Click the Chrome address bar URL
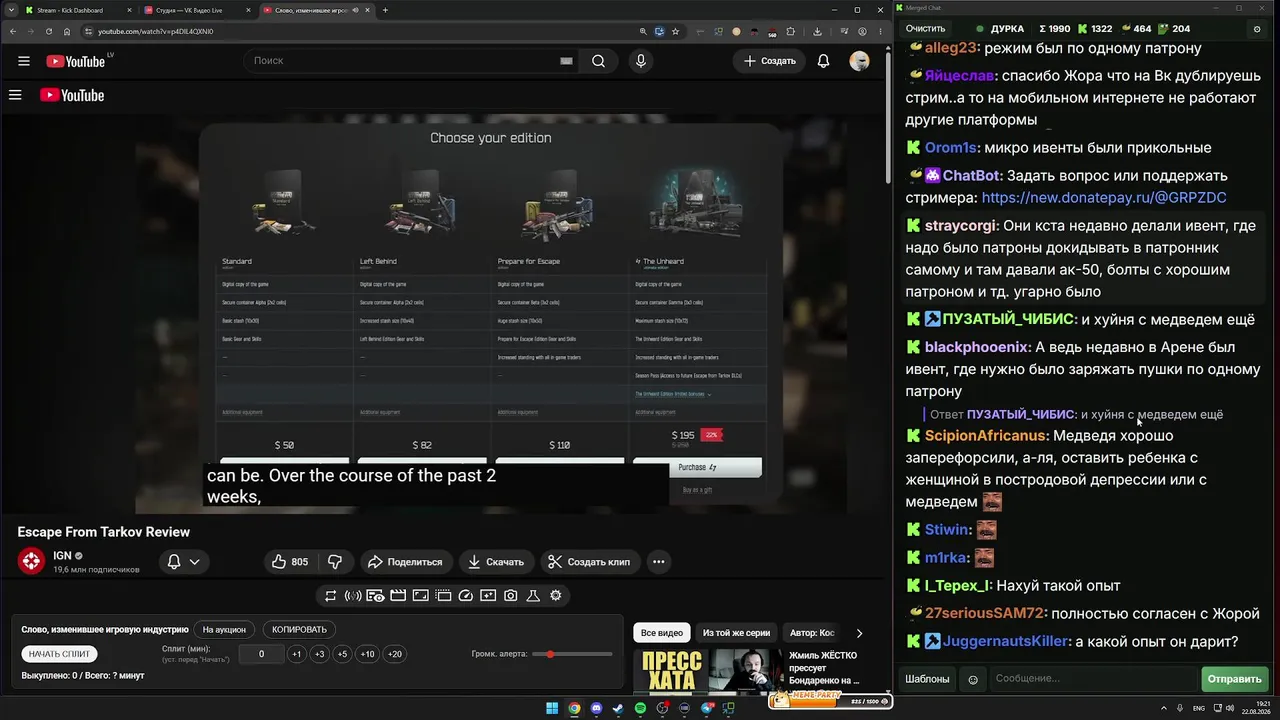 coord(155,31)
